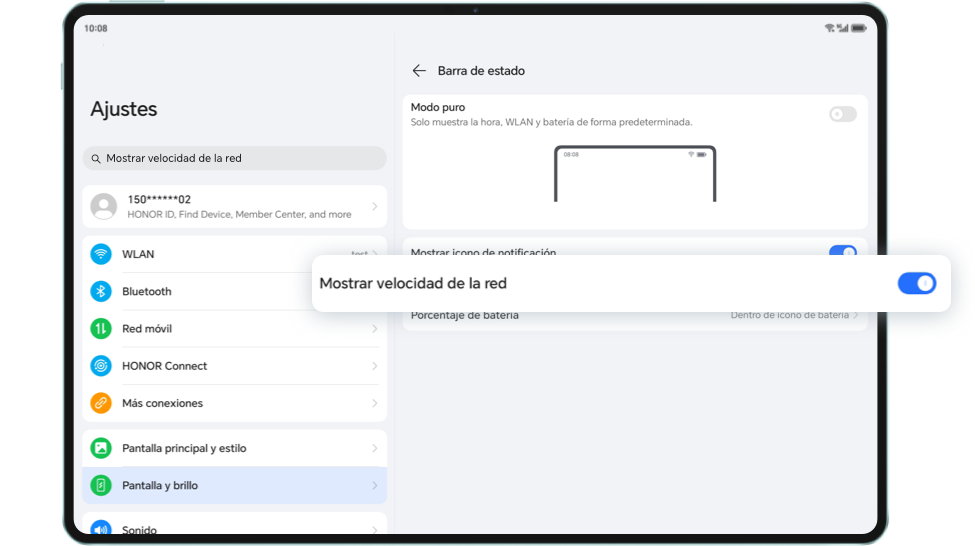Click the WLAN wifi icon

tap(101, 254)
